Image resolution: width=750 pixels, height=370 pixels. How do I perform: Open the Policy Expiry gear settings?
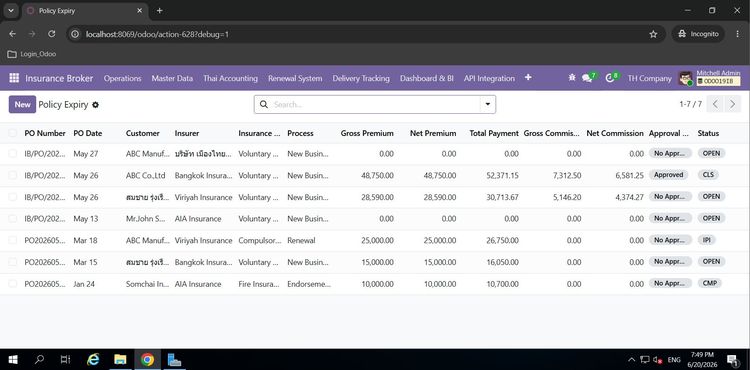[x=95, y=105]
